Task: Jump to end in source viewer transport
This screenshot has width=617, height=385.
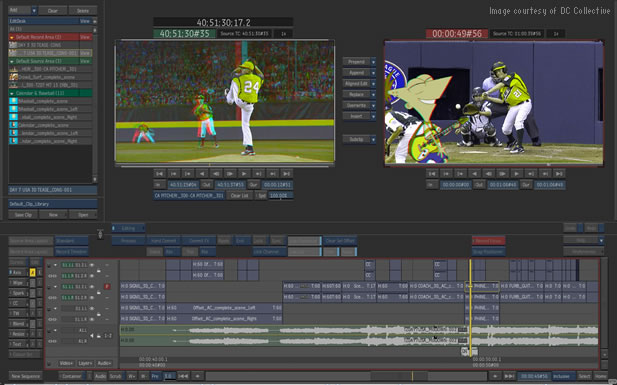Action: click(x=286, y=174)
